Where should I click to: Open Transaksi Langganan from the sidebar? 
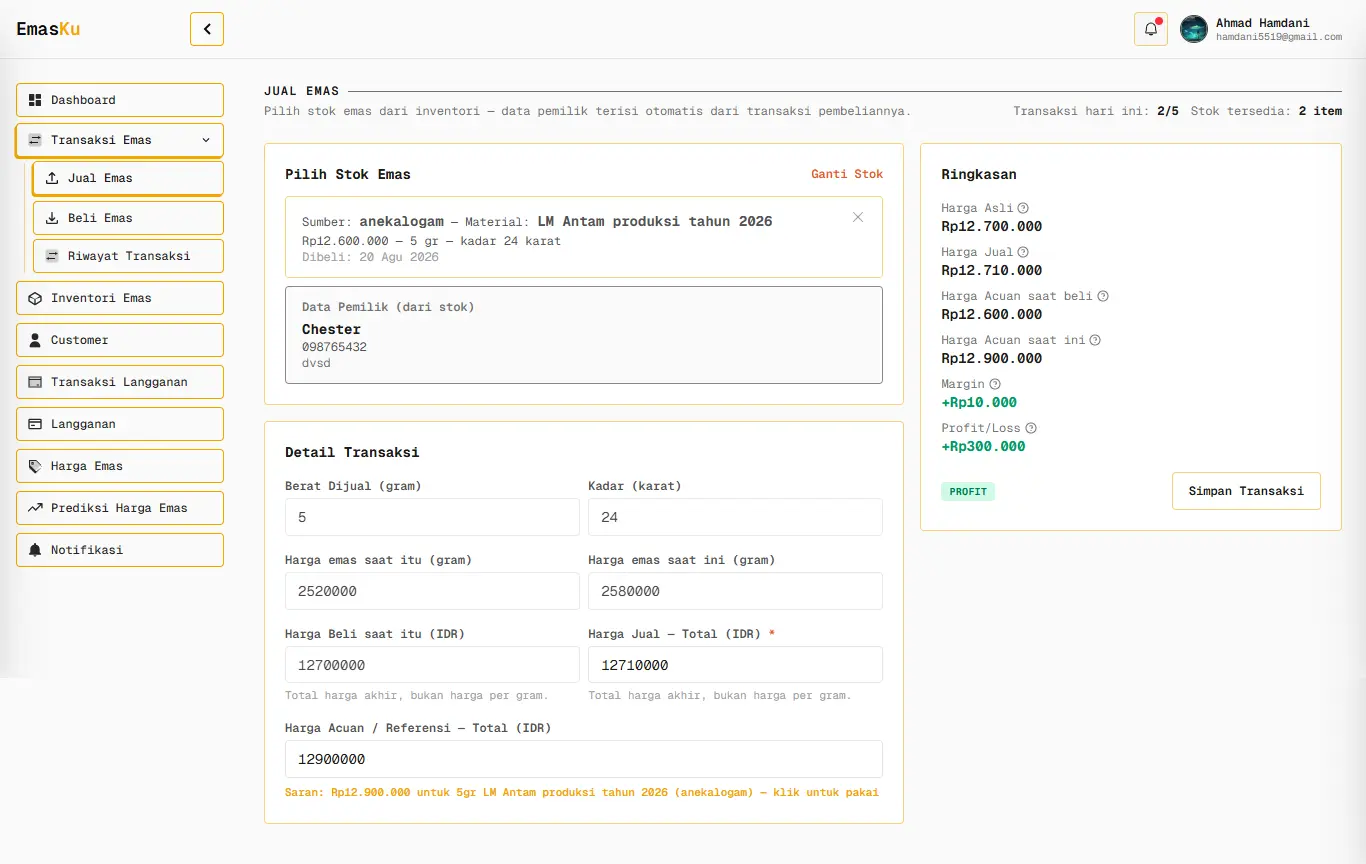click(120, 382)
